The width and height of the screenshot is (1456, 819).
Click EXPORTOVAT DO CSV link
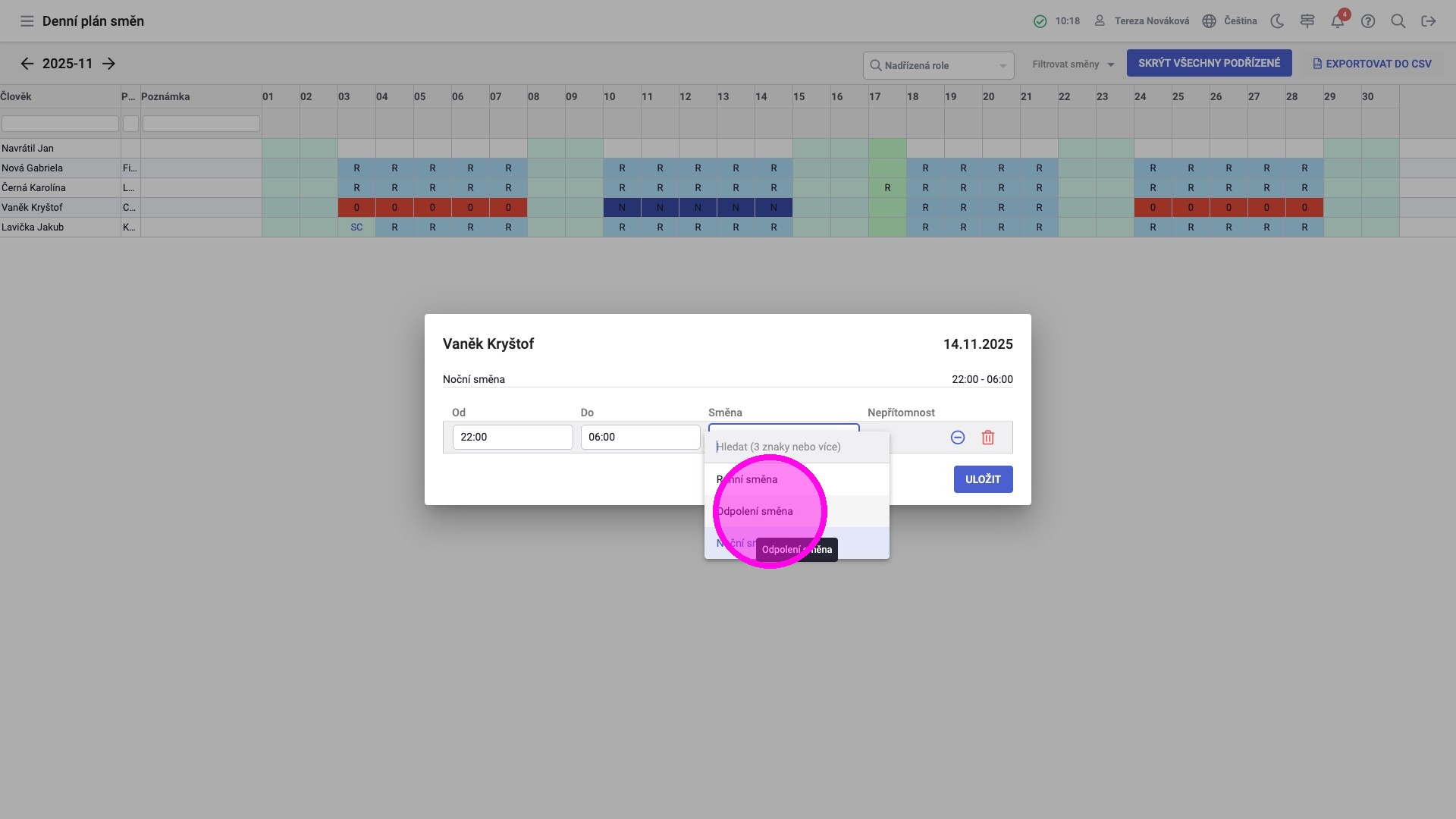(x=1372, y=64)
